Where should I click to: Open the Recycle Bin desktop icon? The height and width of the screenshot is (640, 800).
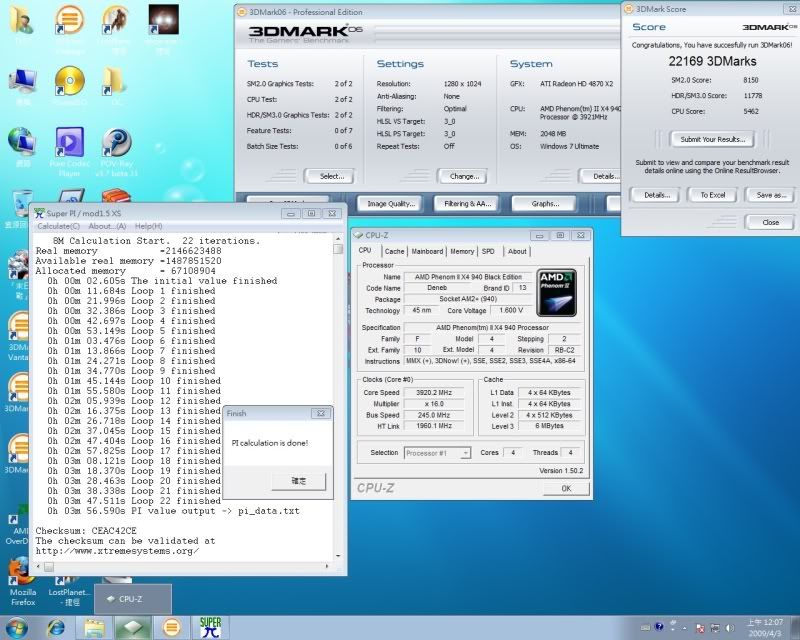(x=20, y=204)
